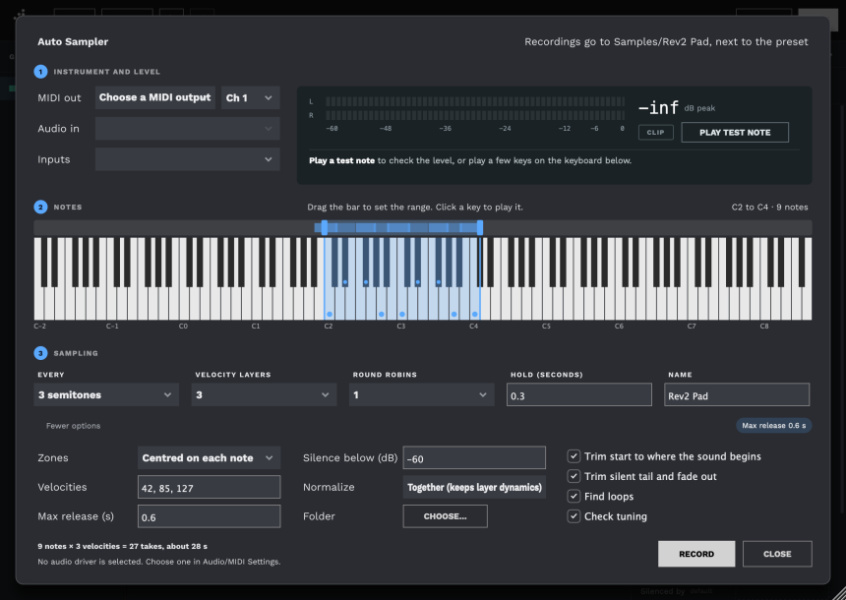Click the step 2 Notes badge
The width and height of the screenshot is (846, 600).
pos(40,207)
